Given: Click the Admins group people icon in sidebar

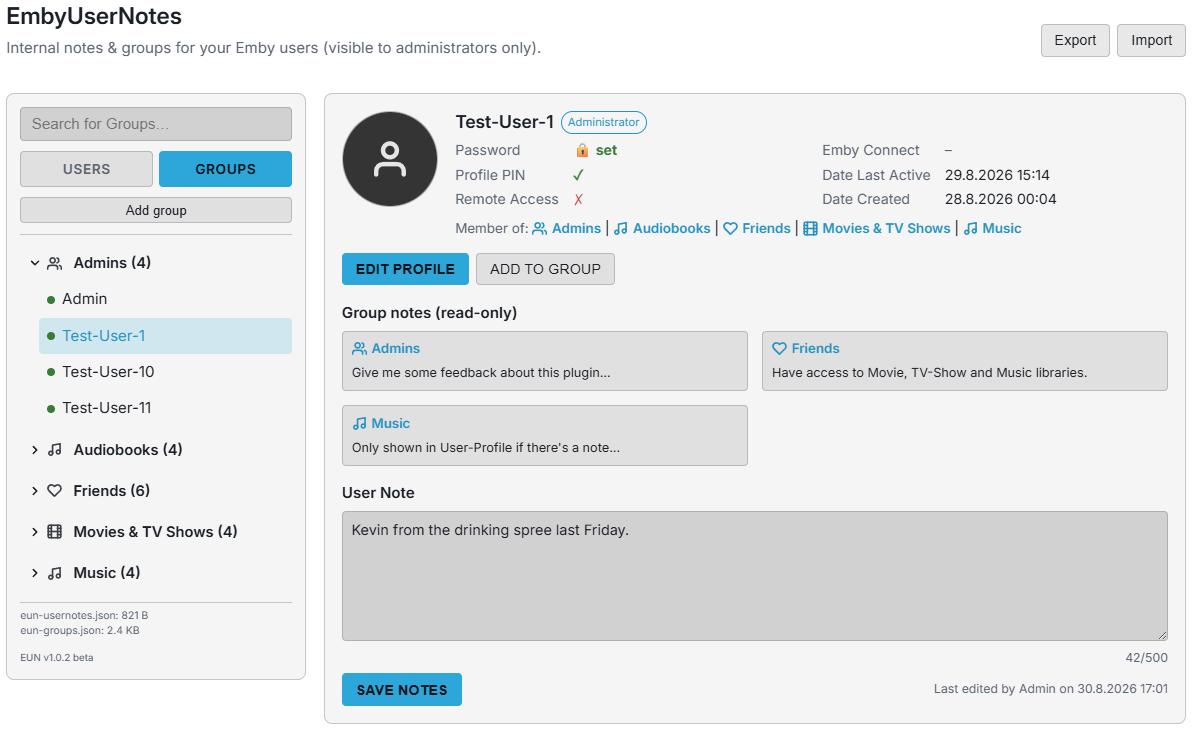Looking at the screenshot, I should point(55,263).
